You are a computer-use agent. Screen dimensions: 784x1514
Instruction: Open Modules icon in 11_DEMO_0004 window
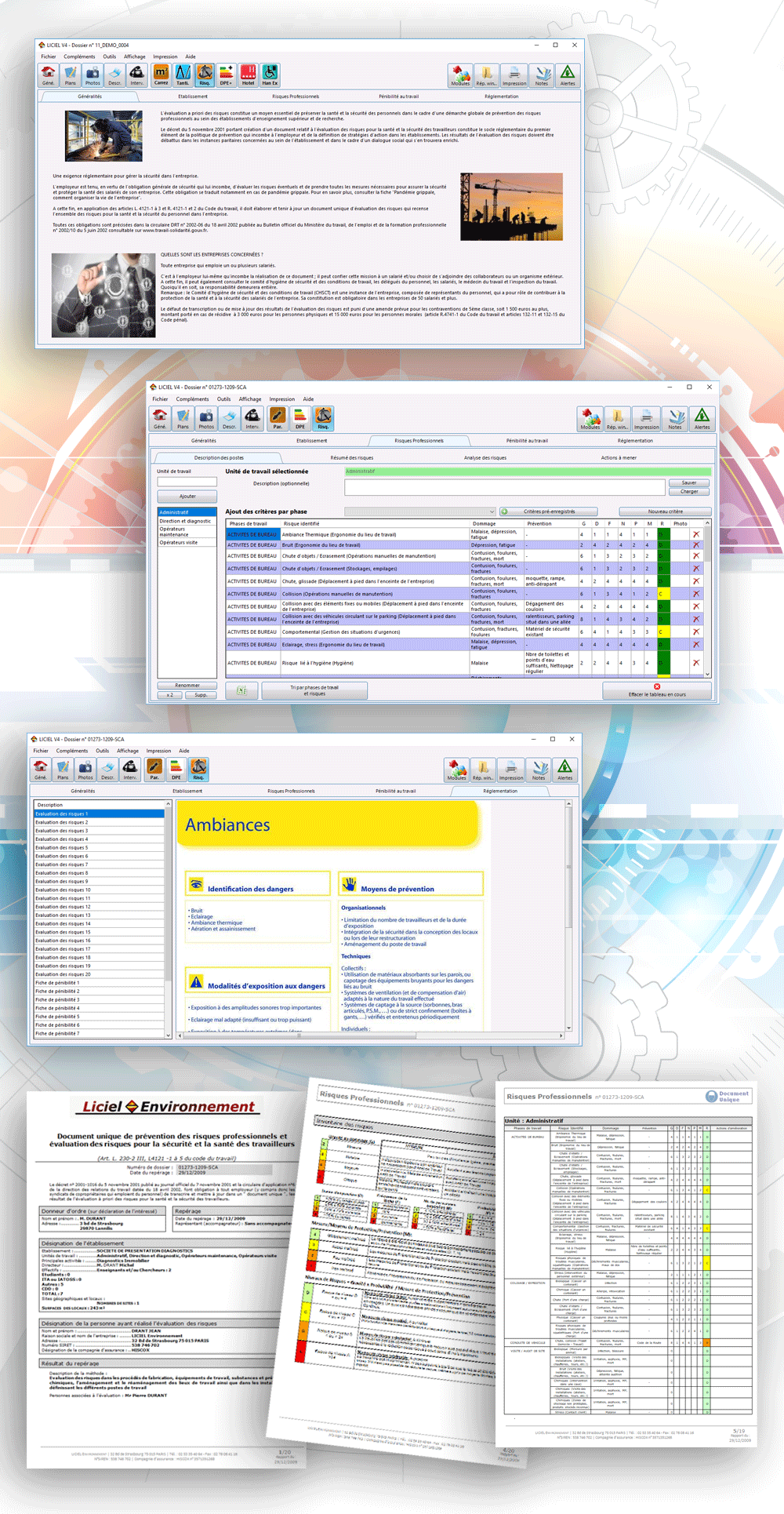pos(460,75)
